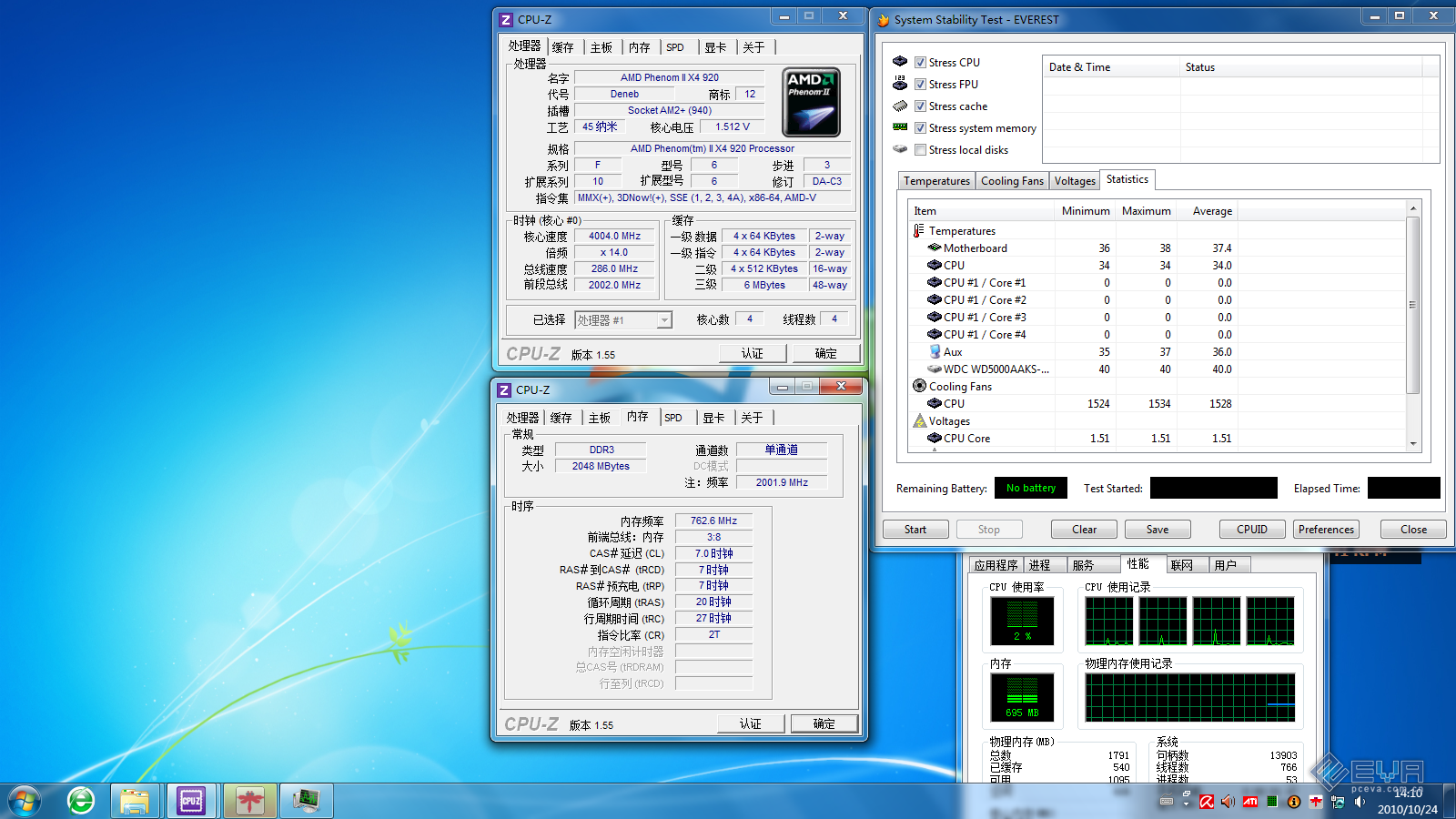
Task: Click the Stress CPU chip icon
Action: (900, 62)
